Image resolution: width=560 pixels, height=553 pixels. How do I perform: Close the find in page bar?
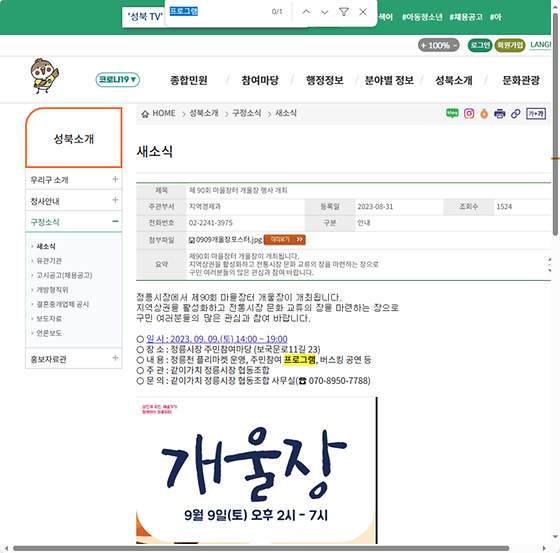click(363, 12)
